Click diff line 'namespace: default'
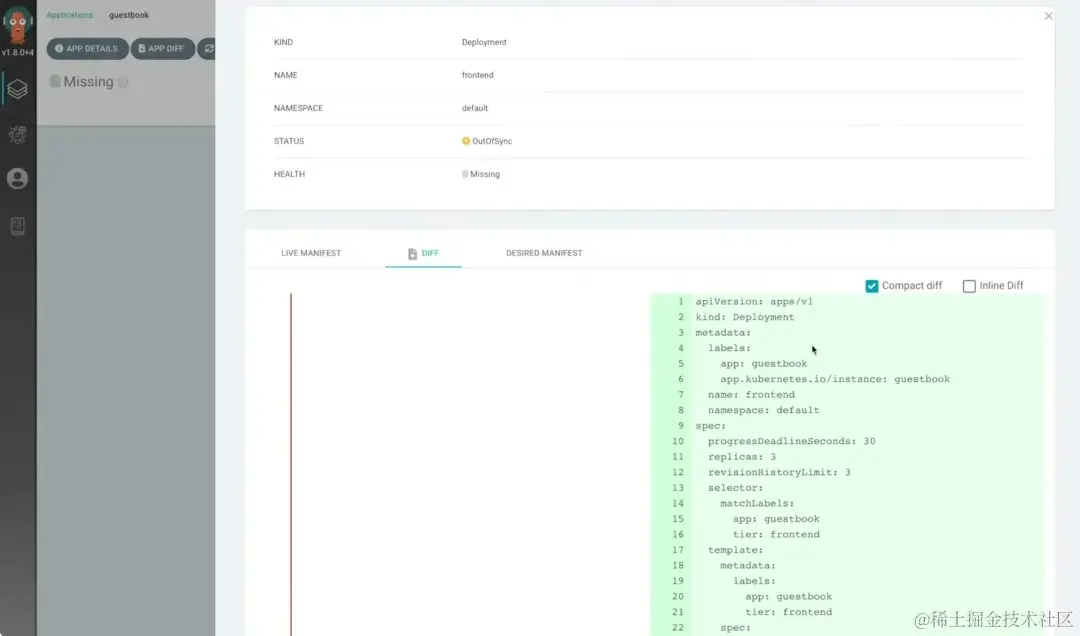This screenshot has height=636, width=1080. (x=764, y=410)
